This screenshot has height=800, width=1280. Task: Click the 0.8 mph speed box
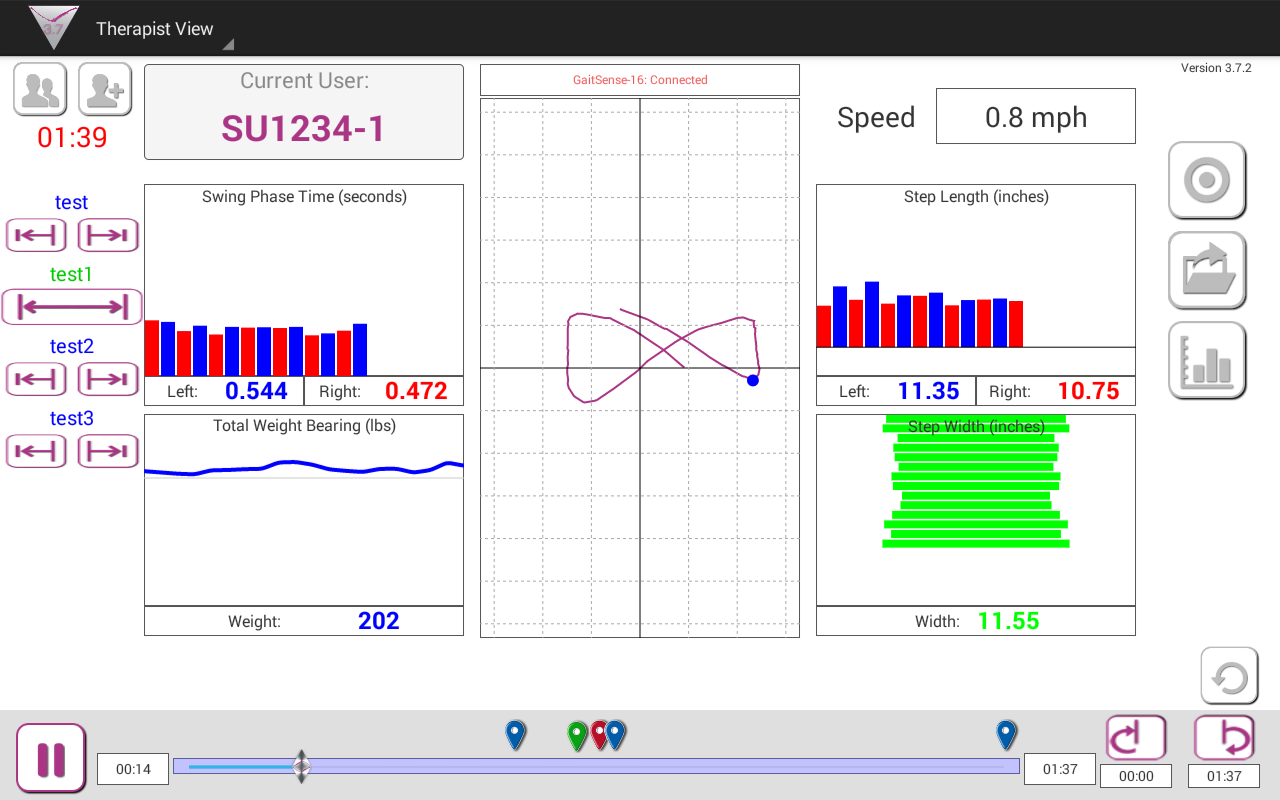point(1035,117)
